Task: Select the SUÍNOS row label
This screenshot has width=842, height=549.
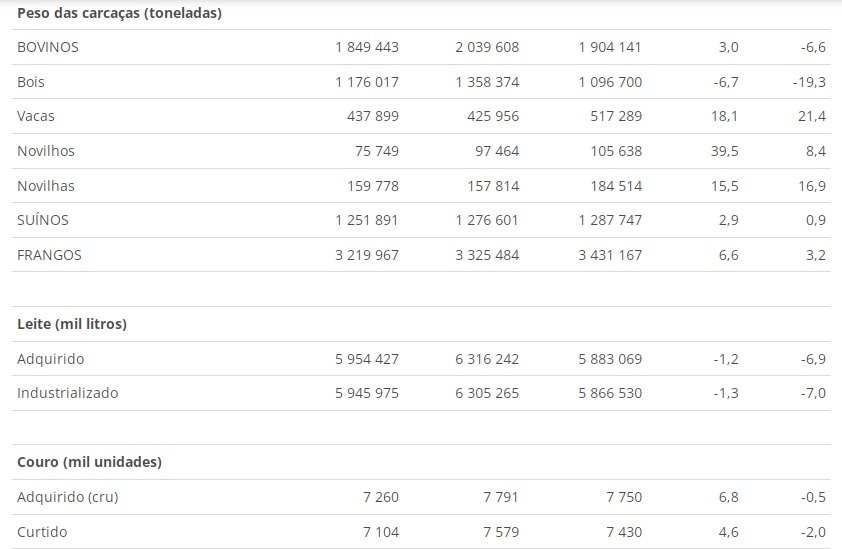Action: (x=43, y=220)
